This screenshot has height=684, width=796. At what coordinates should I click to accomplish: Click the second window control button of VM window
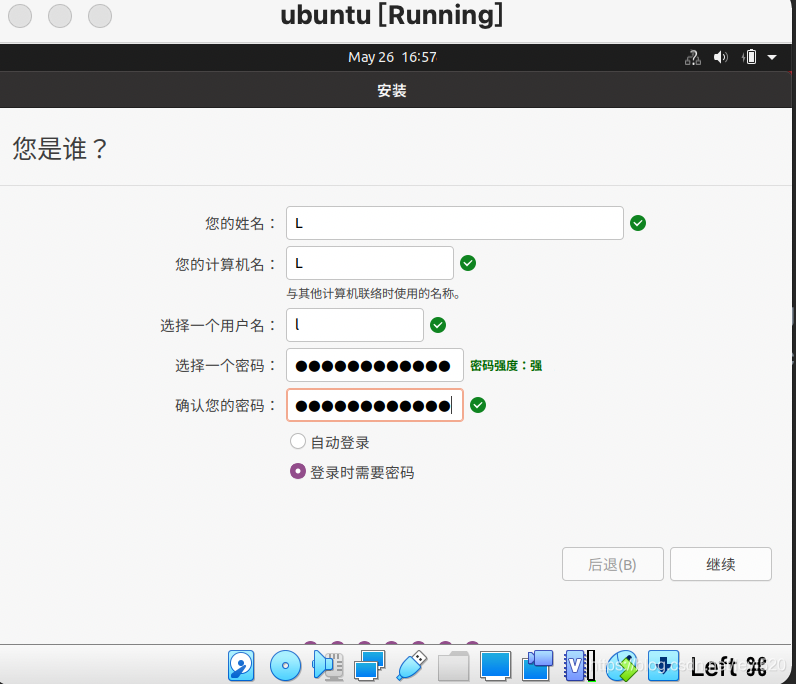[60, 16]
